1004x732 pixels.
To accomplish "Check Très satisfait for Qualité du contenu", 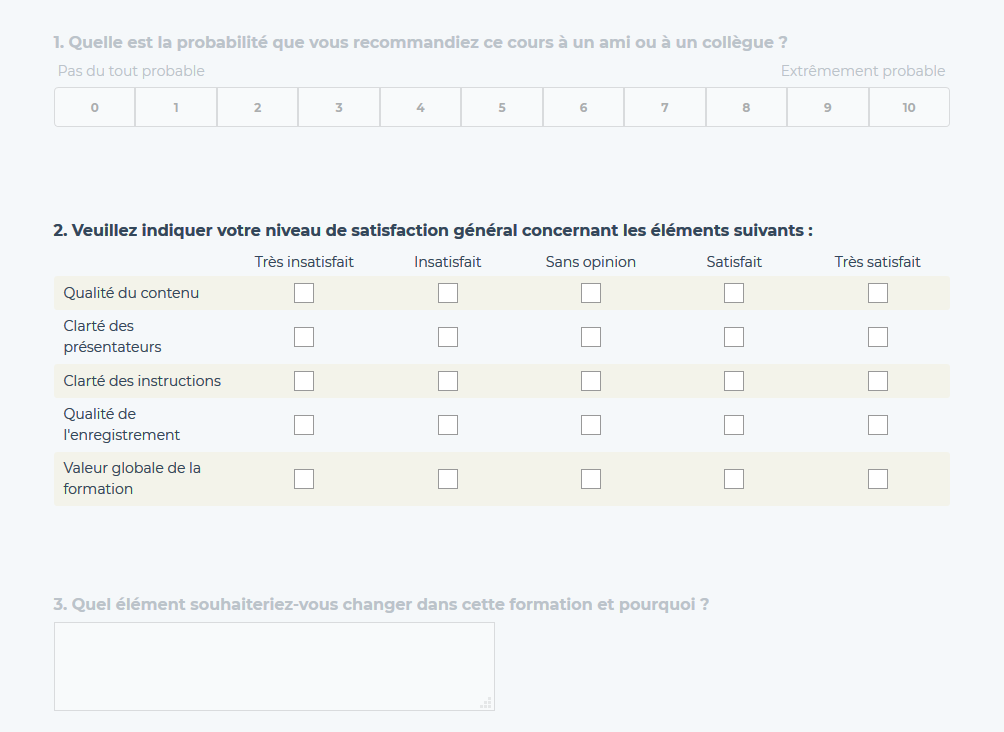I will pos(877,292).
